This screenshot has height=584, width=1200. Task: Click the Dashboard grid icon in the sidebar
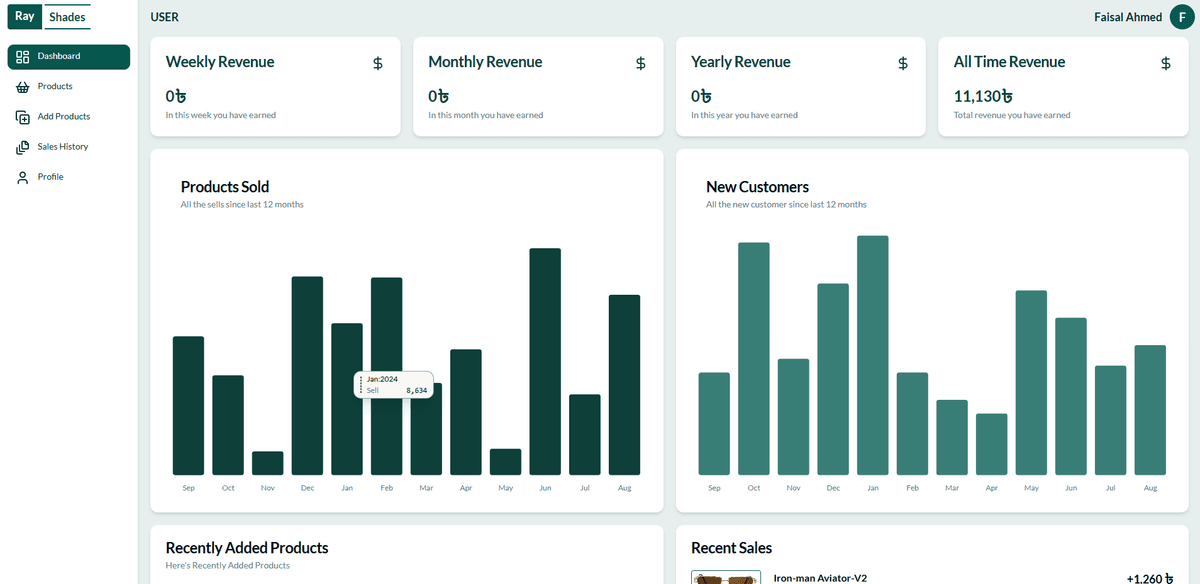point(23,56)
